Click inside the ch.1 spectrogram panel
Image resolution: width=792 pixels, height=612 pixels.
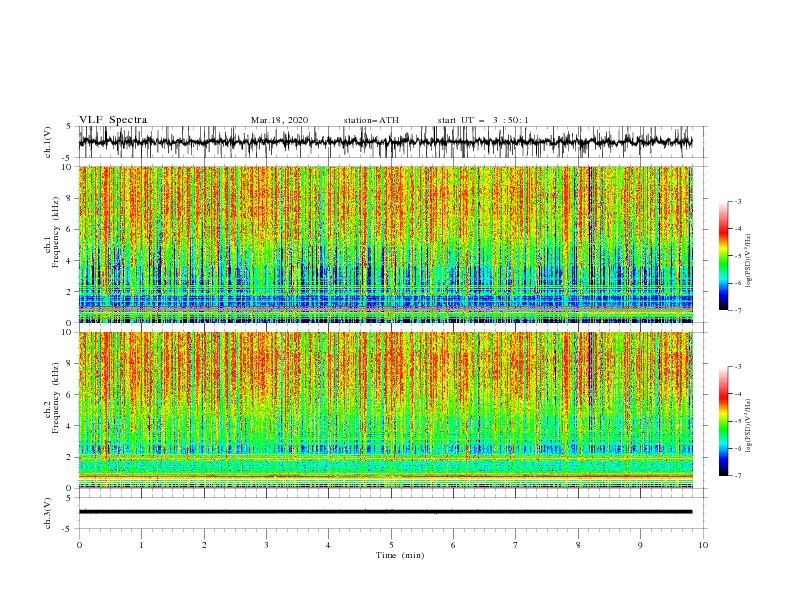coord(386,244)
